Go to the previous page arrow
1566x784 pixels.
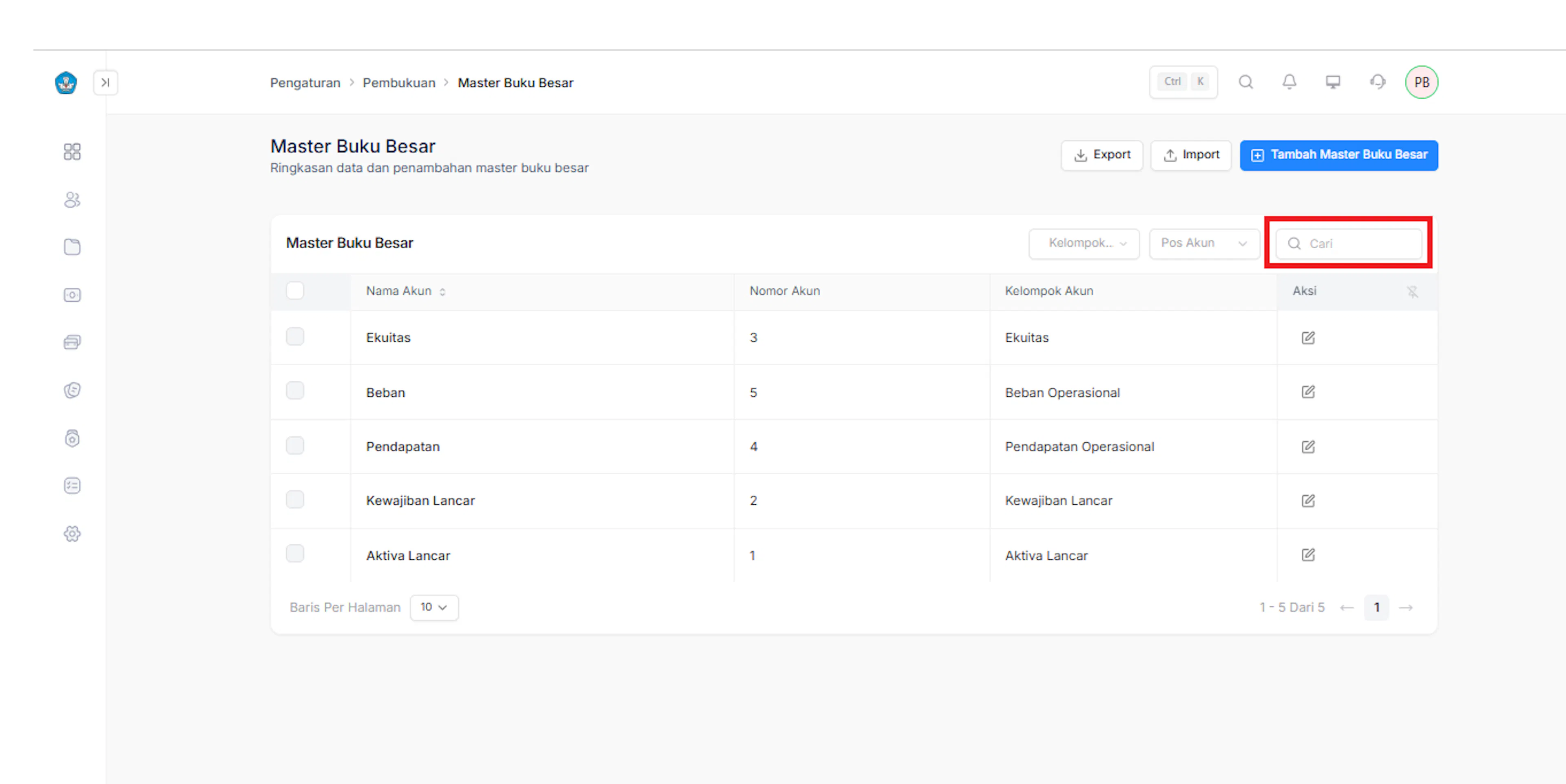[1347, 608]
